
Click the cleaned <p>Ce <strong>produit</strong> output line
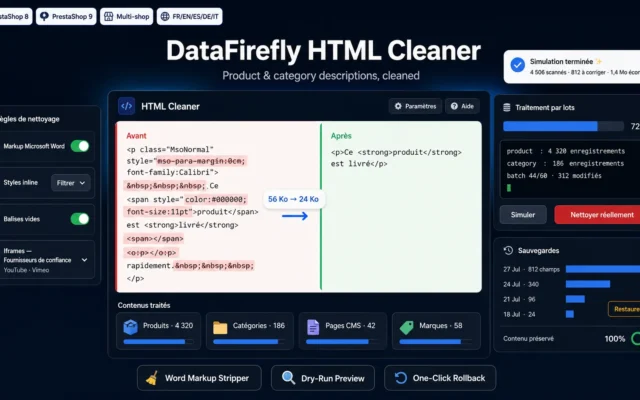click(x=396, y=152)
